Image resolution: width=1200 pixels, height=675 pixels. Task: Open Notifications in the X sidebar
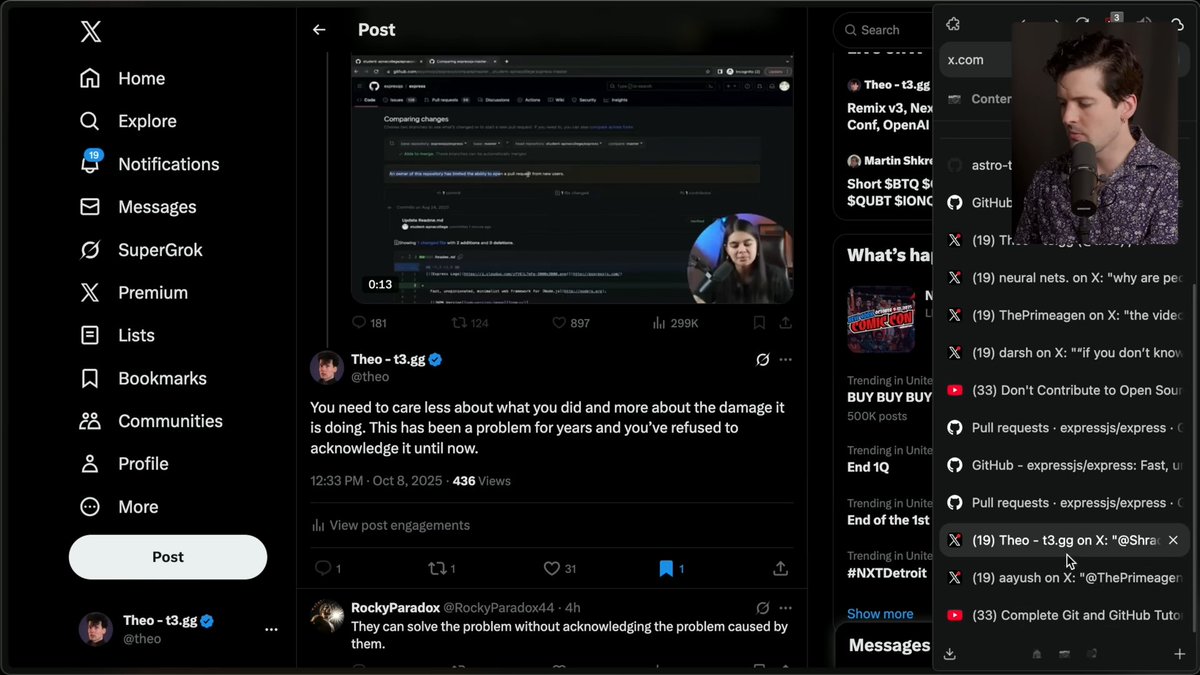[168, 164]
